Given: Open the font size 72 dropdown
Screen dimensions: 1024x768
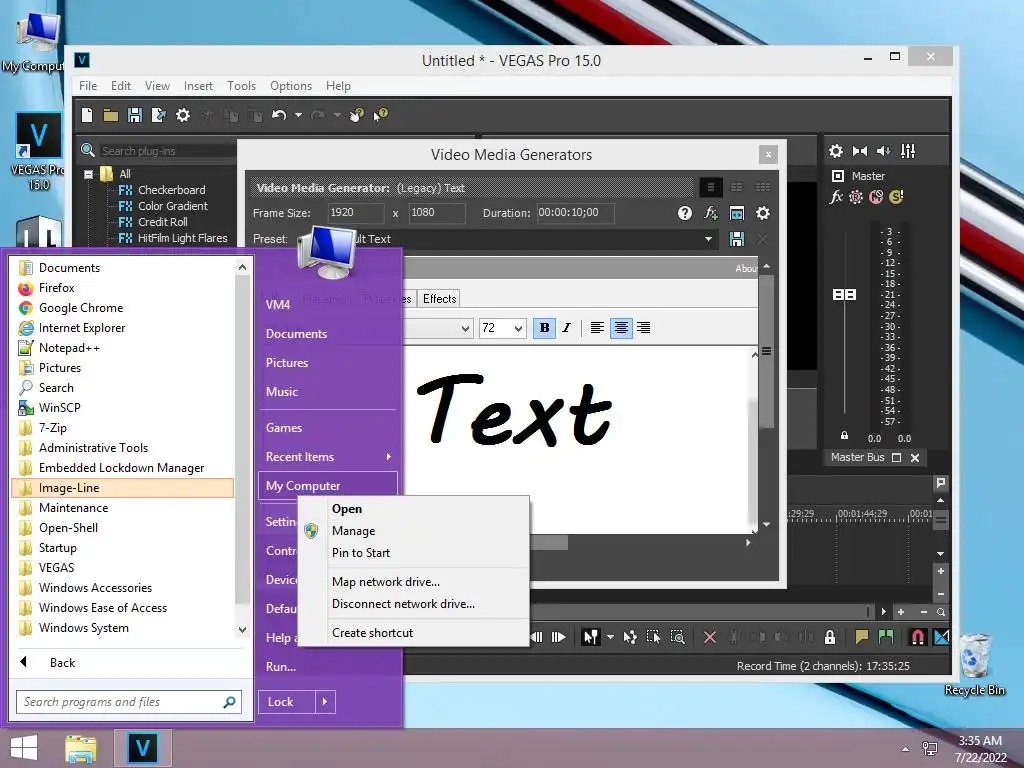Looking at the screenshot, I should pyautogui.click(x=518, y=328).
